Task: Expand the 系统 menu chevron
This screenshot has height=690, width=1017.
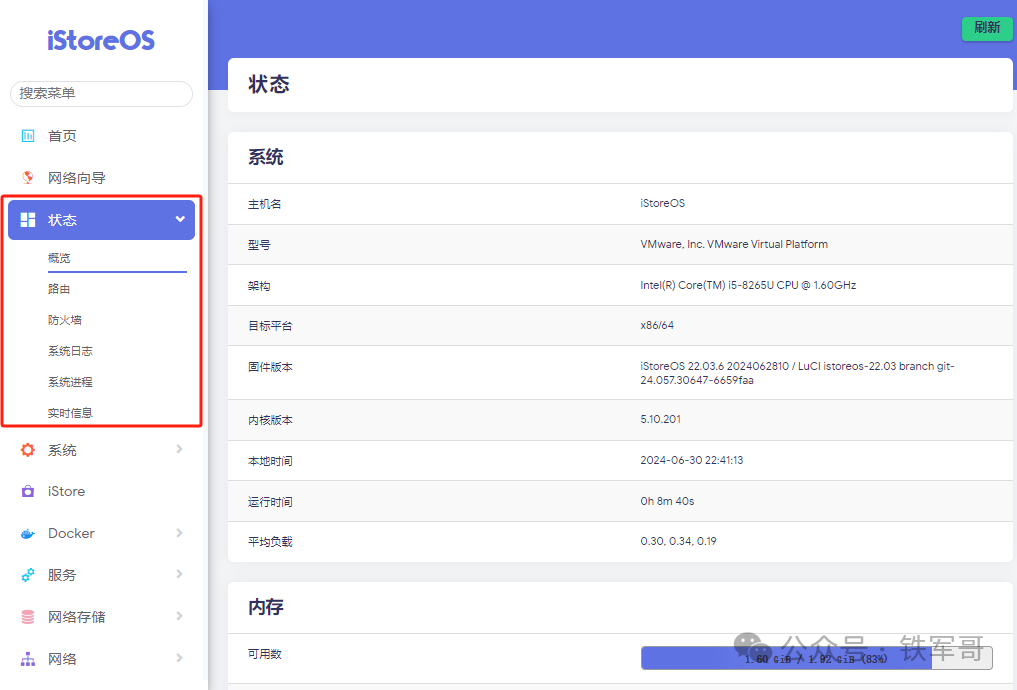Action: [180, 449]
